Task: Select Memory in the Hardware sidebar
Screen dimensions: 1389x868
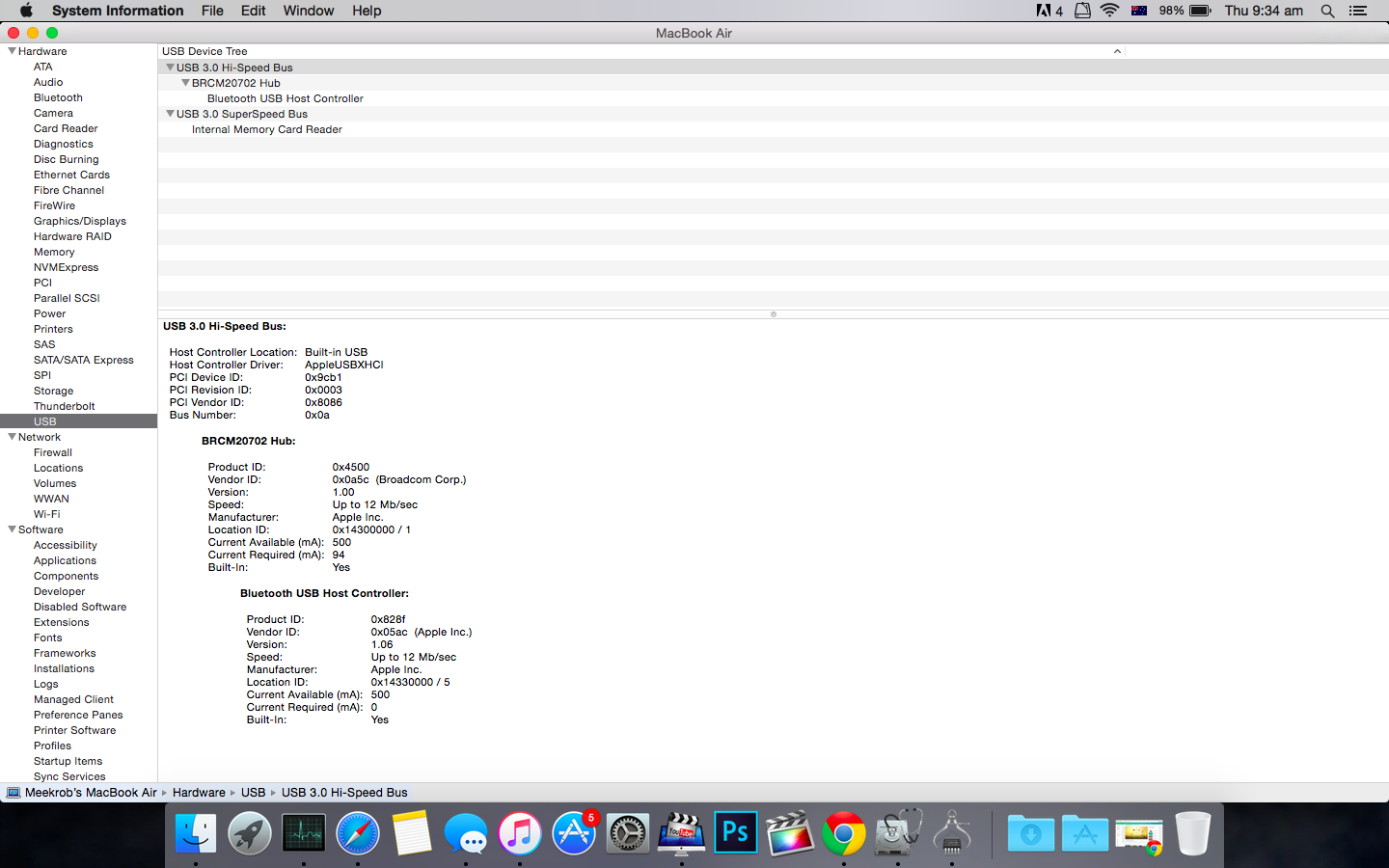Action: [x=54, y=252]
